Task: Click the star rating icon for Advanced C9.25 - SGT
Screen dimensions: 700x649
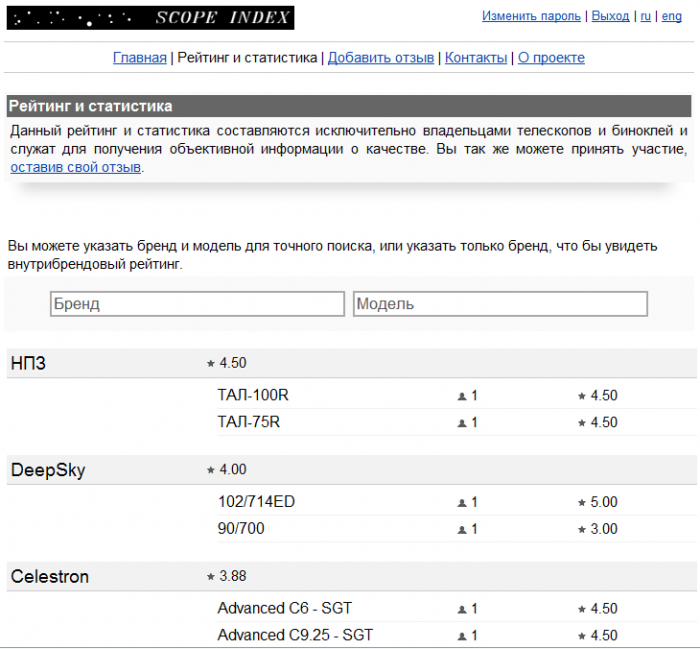Action: [x=582, y=636]
